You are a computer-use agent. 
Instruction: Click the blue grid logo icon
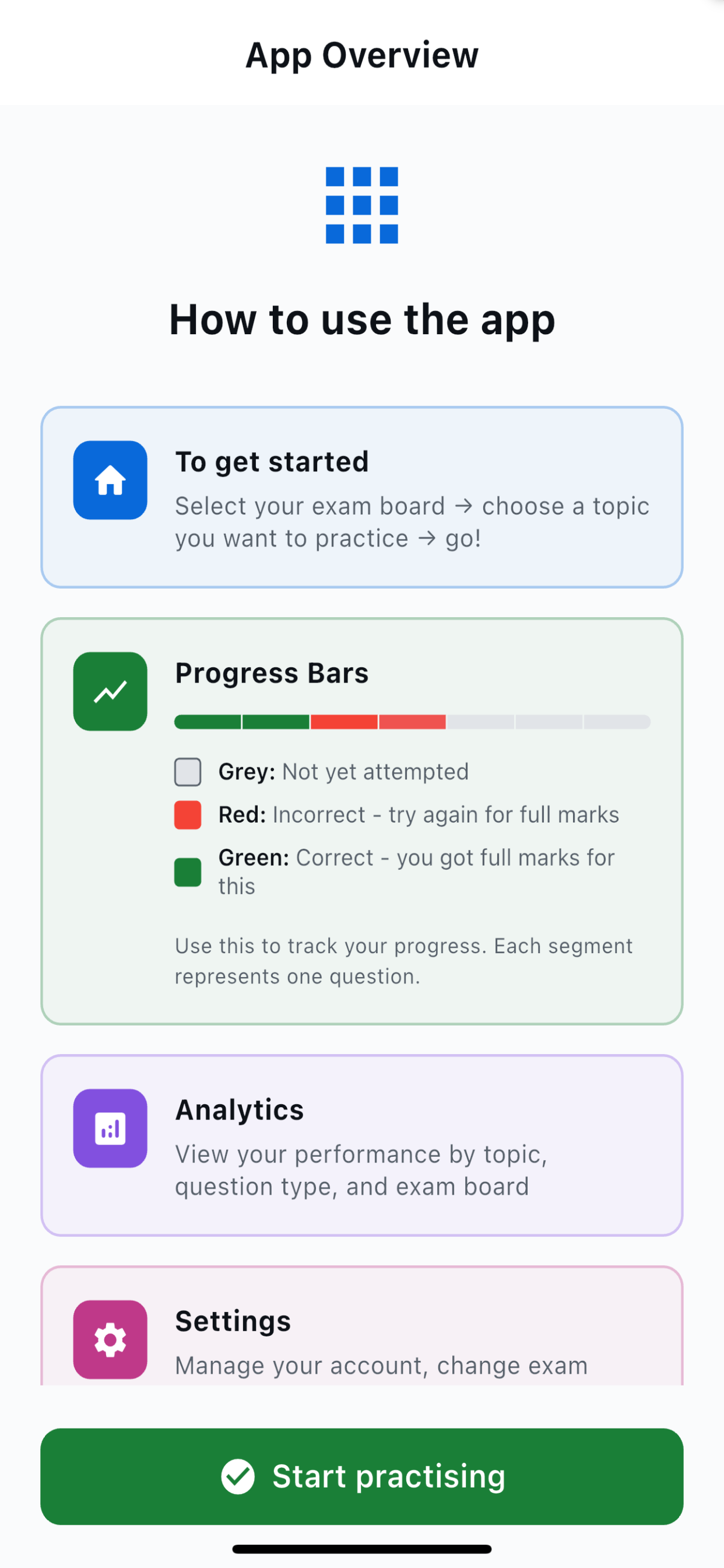(362, 205)
